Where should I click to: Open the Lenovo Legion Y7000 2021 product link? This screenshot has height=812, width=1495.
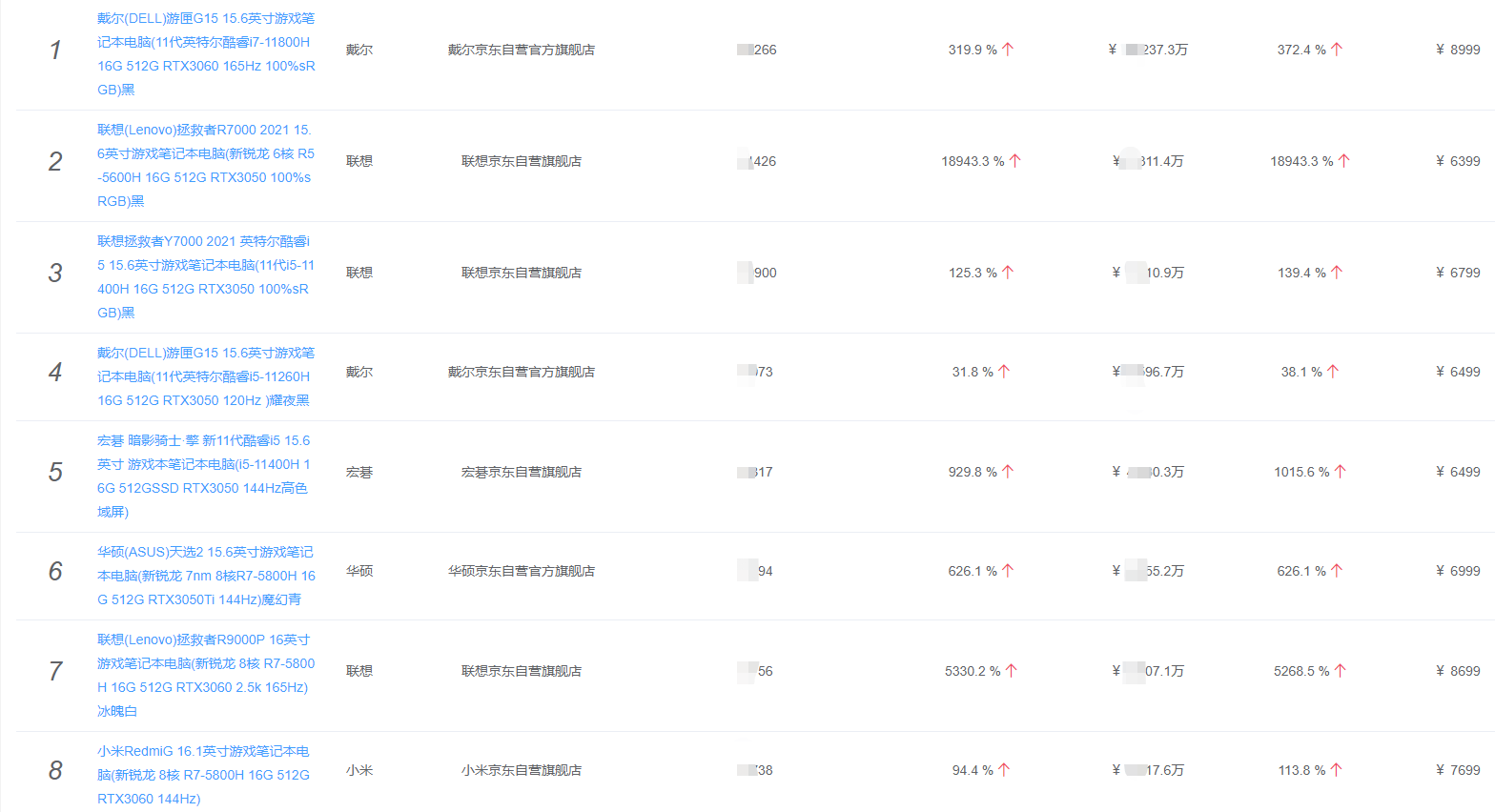coord(206,276)
